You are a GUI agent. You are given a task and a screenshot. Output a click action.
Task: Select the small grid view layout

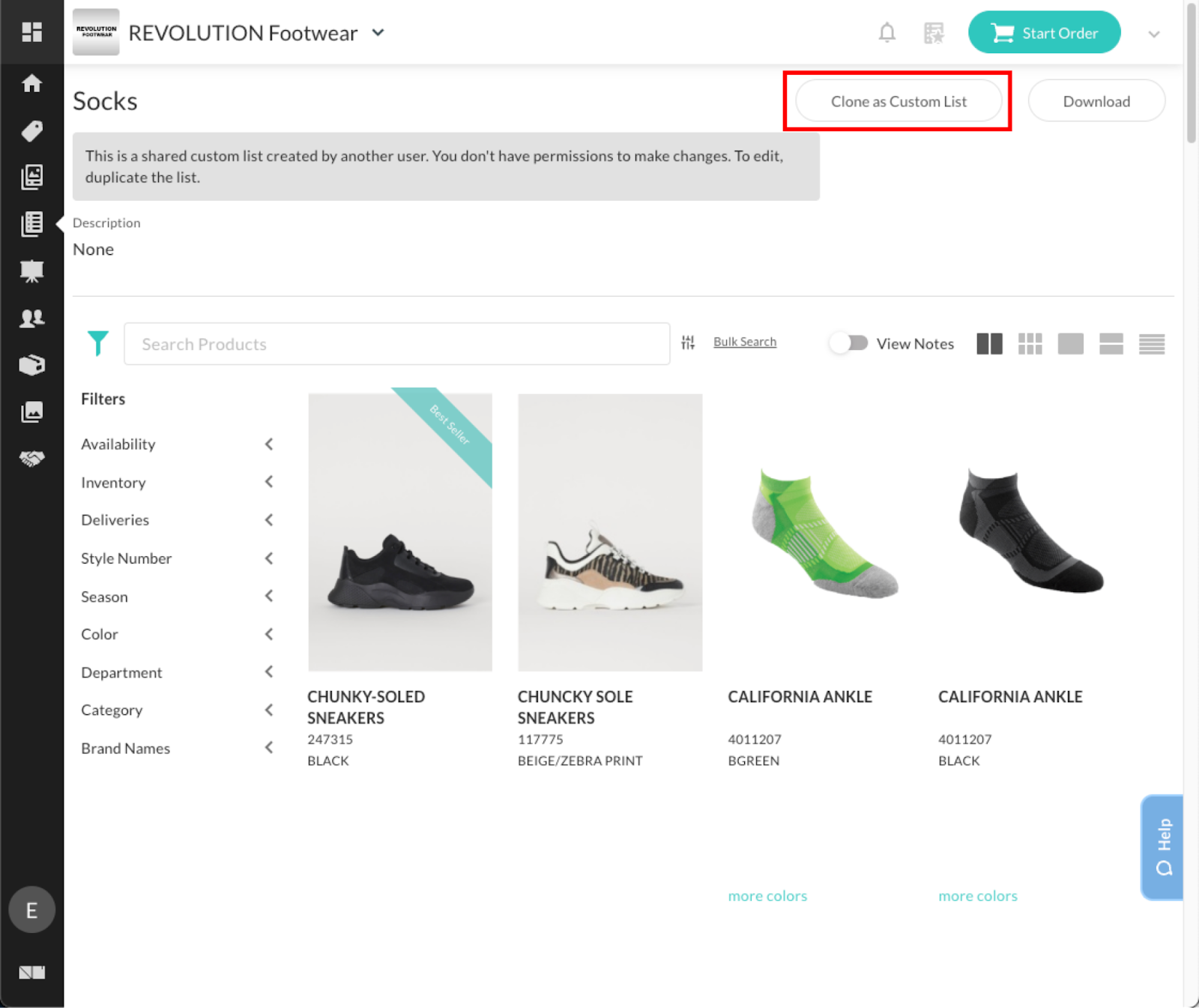click(x=1030, y=344)
